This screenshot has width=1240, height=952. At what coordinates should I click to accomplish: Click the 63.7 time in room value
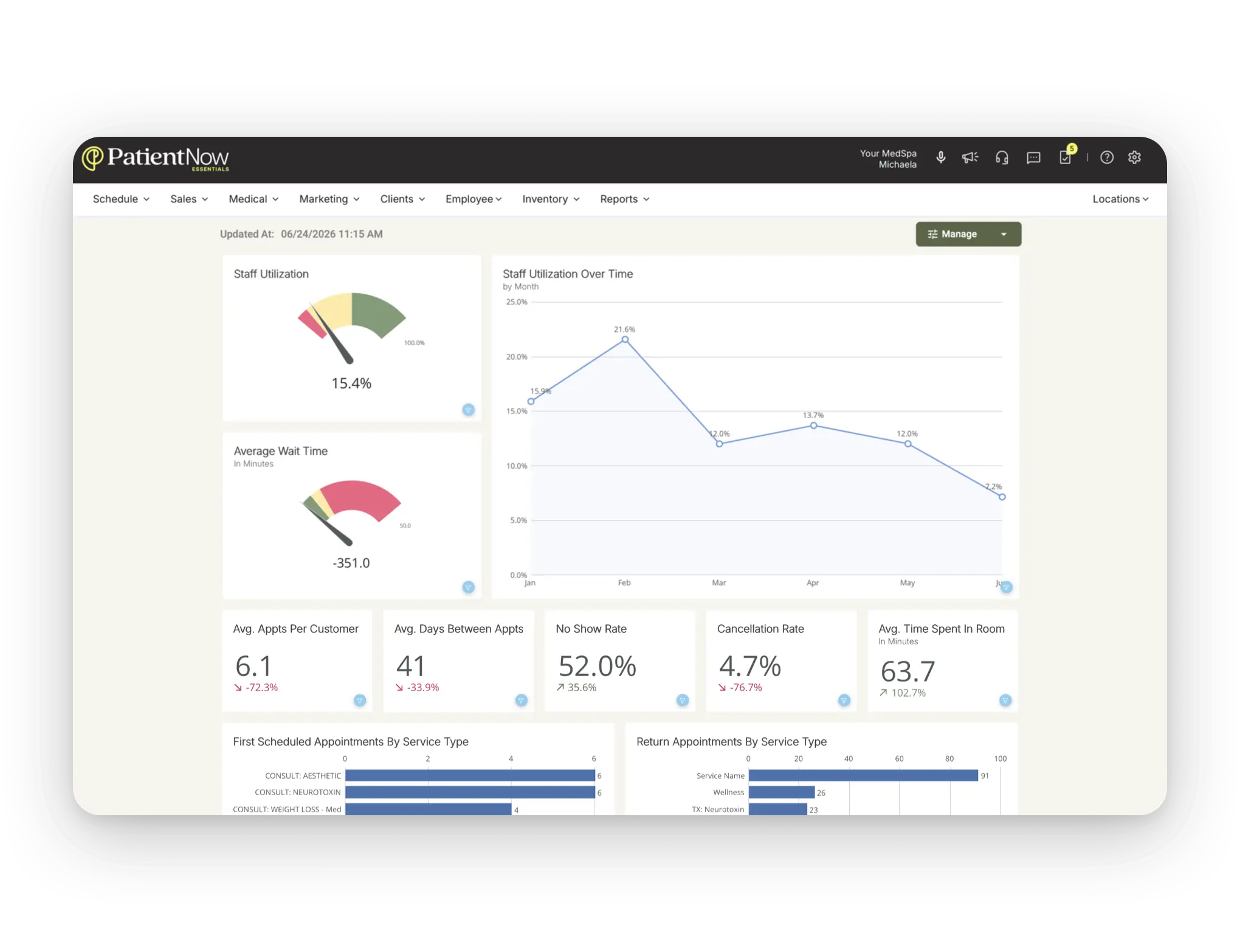click(x=908, y=672)
